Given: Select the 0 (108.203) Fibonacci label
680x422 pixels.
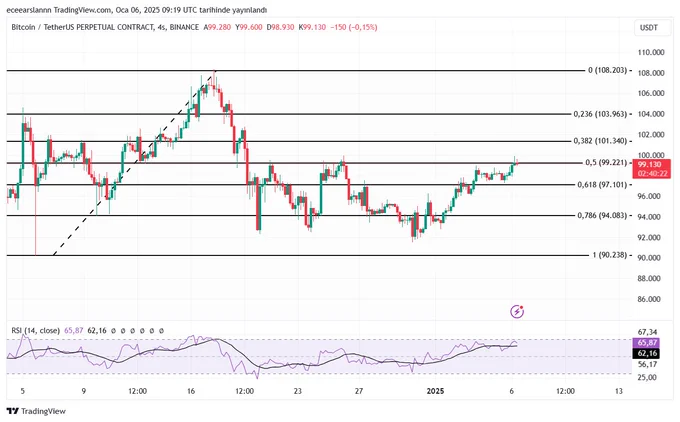Looking at the screenshot, I should 608,70.
